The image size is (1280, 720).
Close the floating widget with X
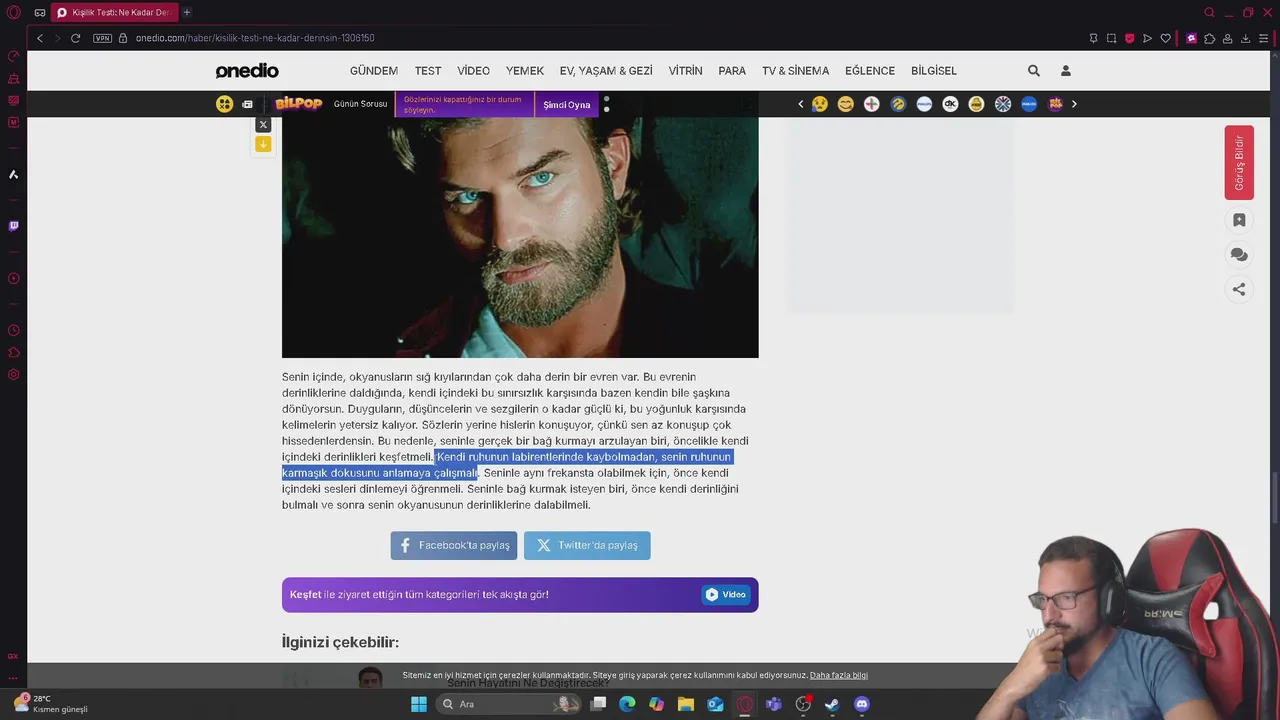(263, 125)
